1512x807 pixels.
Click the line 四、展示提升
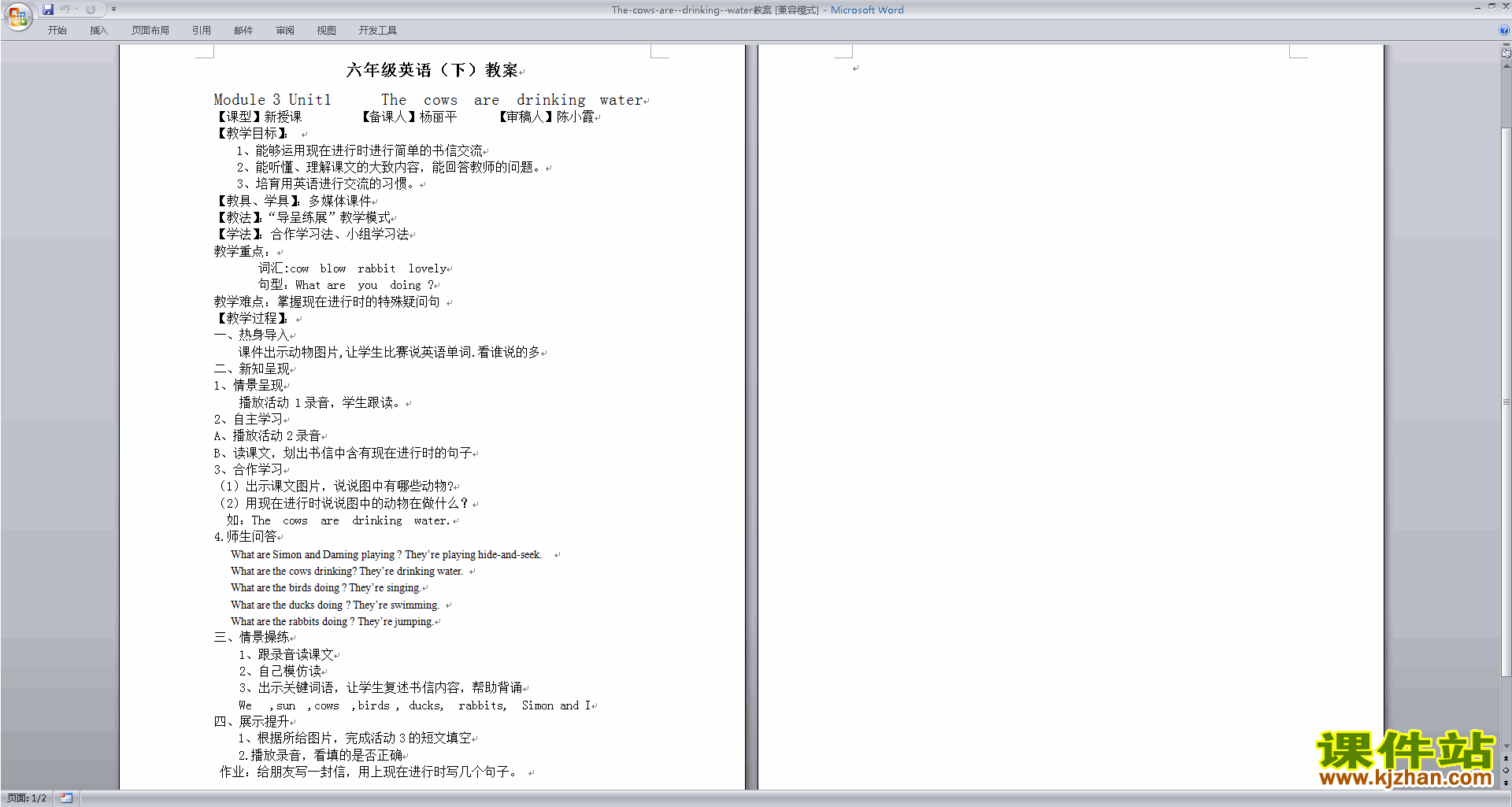(252, 721)
